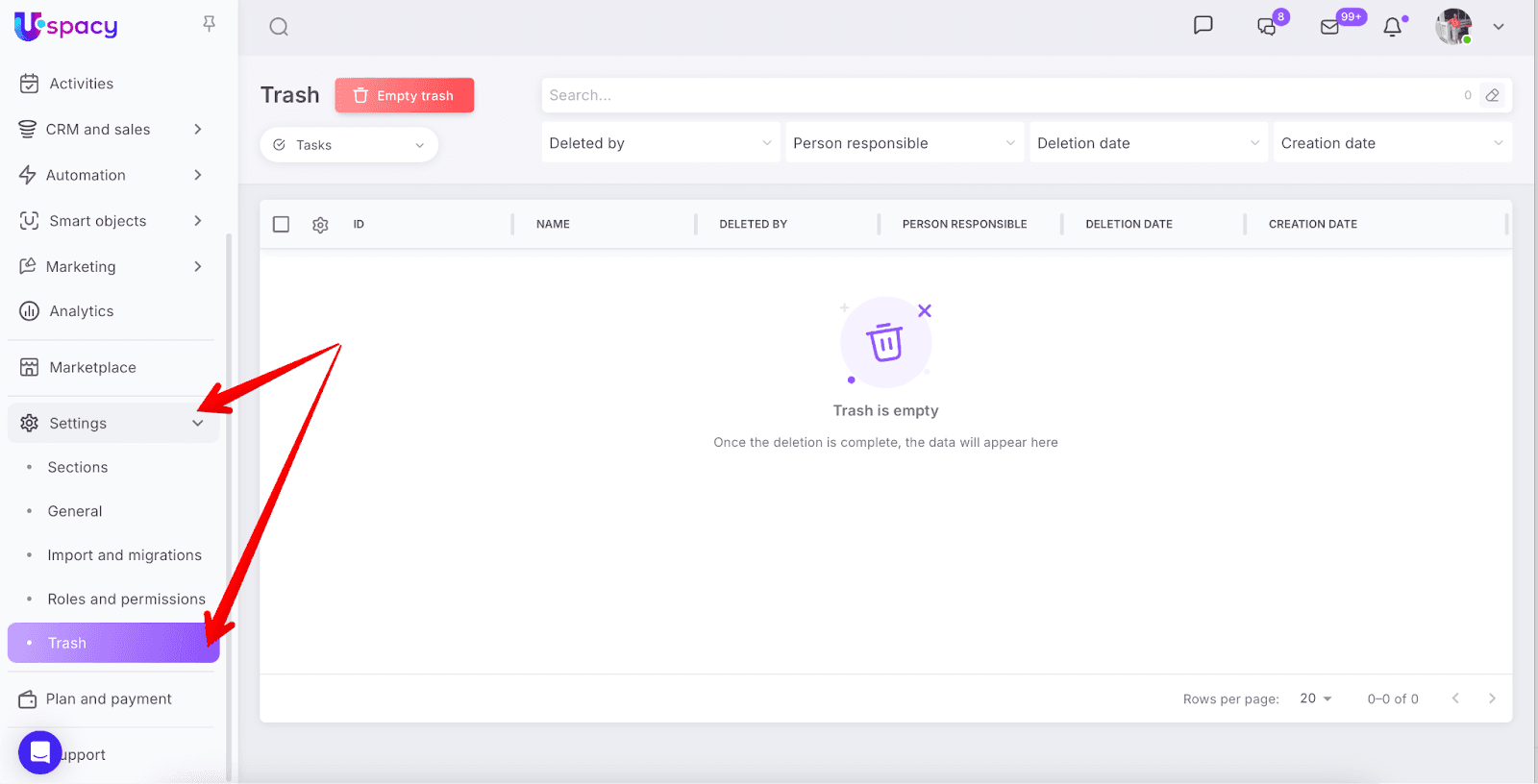The image size is (1538, 784).
Task: Open the notifications bell
Action: pyautogui.click(x=1392, y=27)
